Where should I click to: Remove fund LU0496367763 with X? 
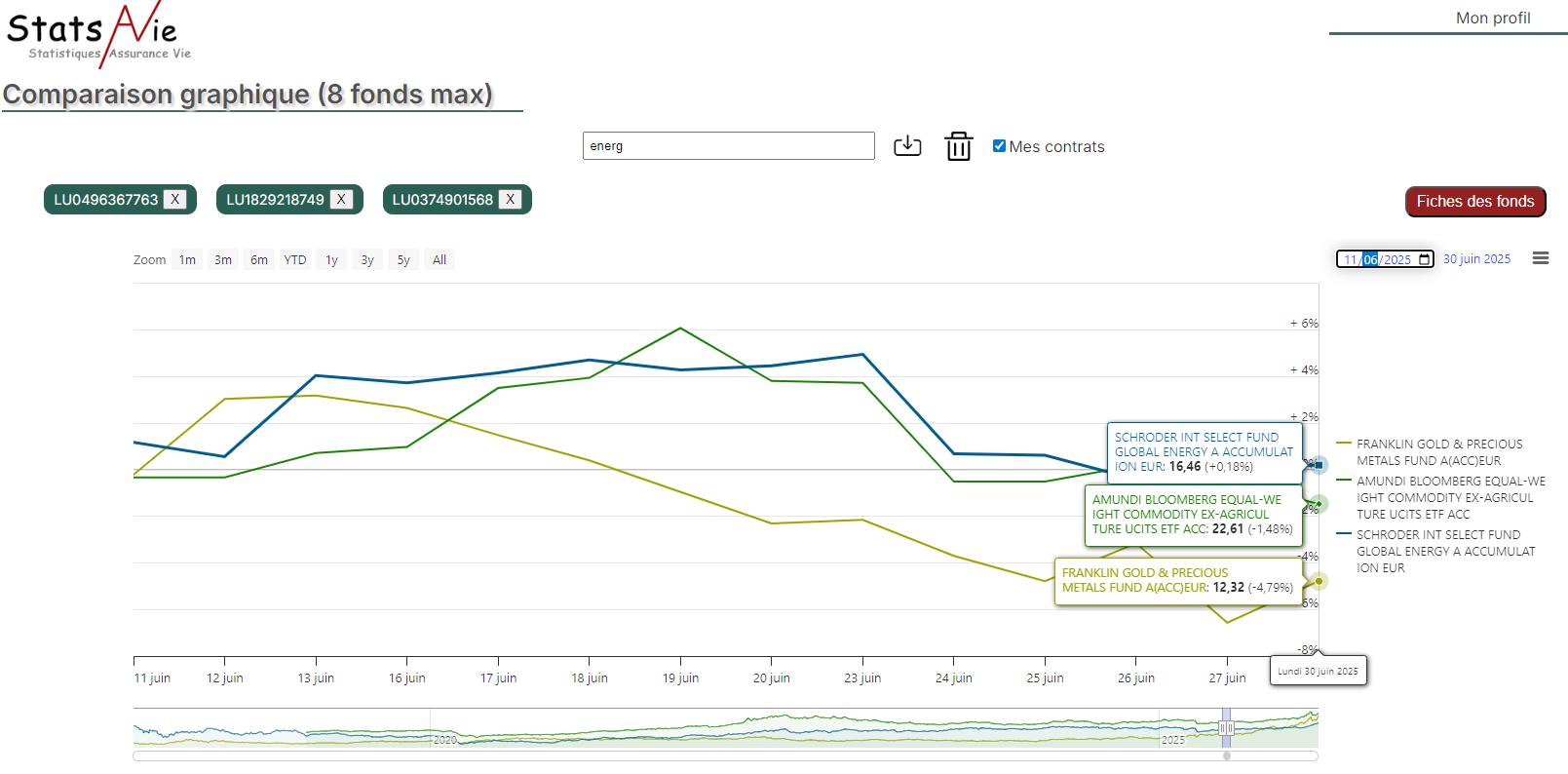coord(175,200)
